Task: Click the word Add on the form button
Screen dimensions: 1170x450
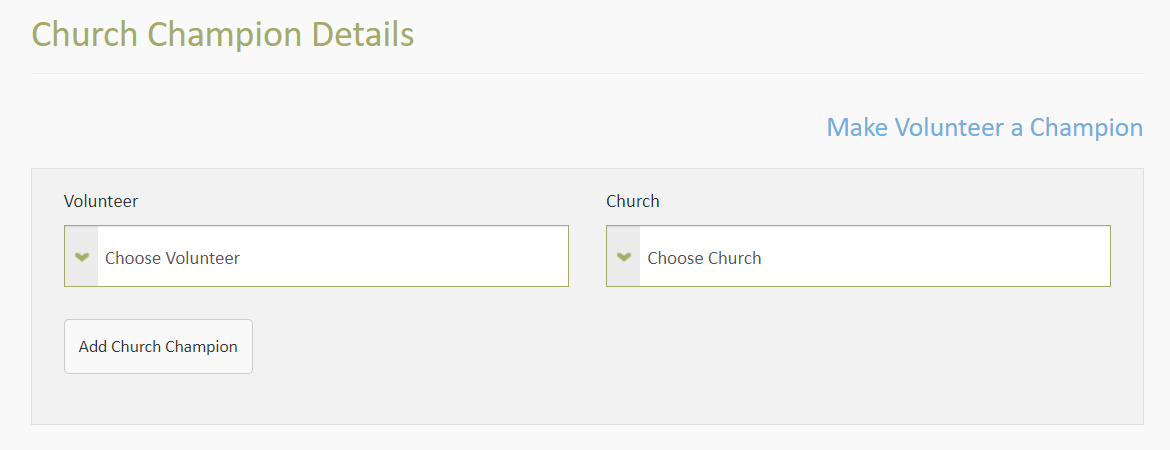Action: tap(93, 347)
